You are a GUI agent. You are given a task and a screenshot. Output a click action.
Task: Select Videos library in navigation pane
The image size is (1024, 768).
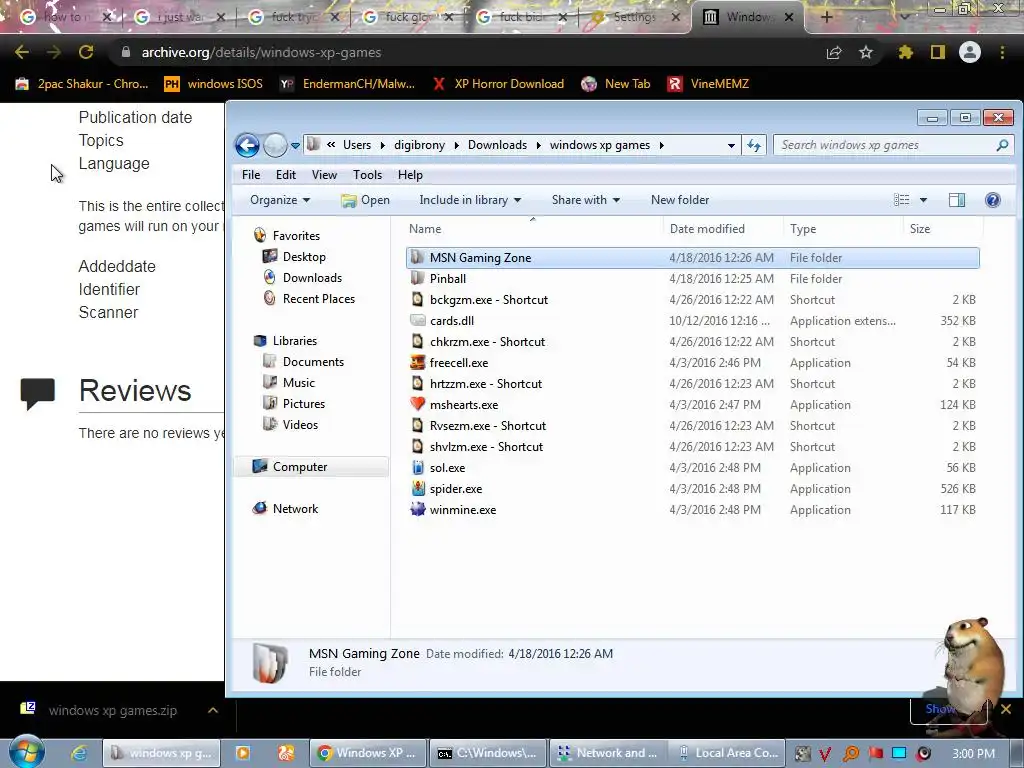pyautogui.click(x=300, y=424)
